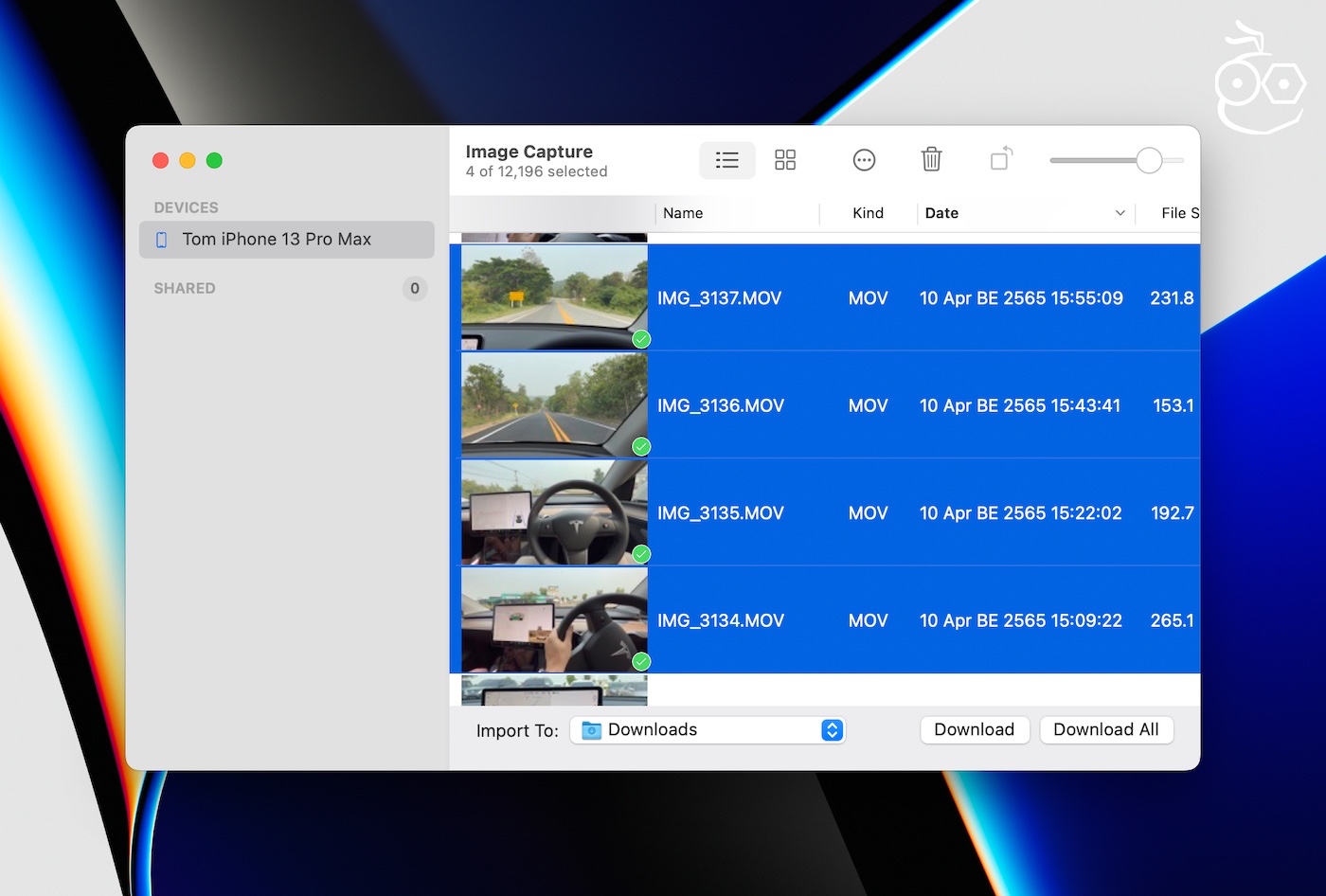This screenshot has width=1326, height=896.
Task: Click the rotate image icon
Action: (x=1001, y=159)
